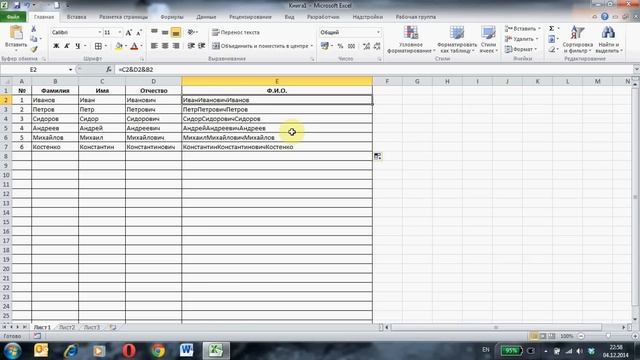
Task: Click the Paste clipboard icon
Action: [16, 33]
